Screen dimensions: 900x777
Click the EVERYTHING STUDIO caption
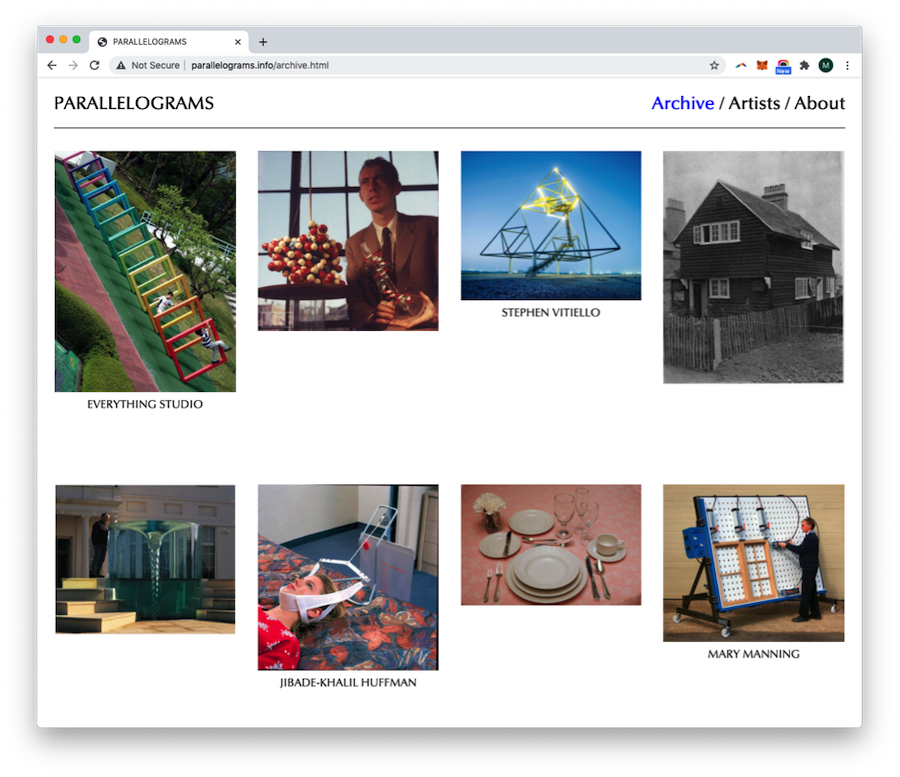(x=145, y=404)
